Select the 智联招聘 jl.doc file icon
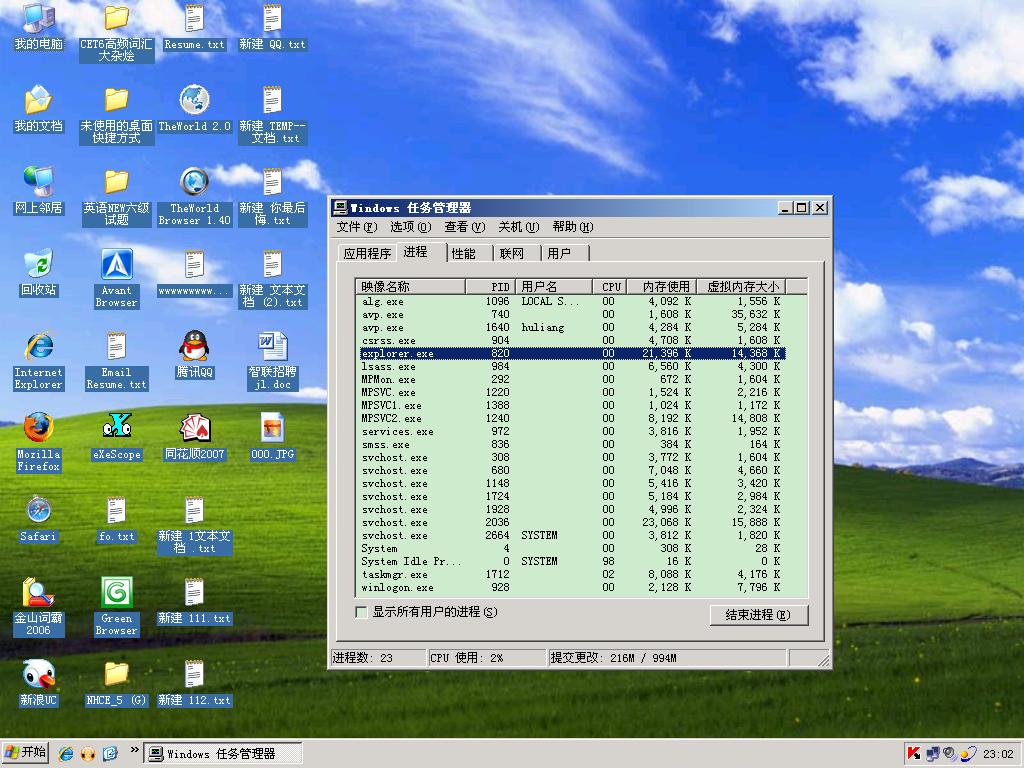Image resolution: width=1024 pixels, height=768 pixels. click(273, 361)
